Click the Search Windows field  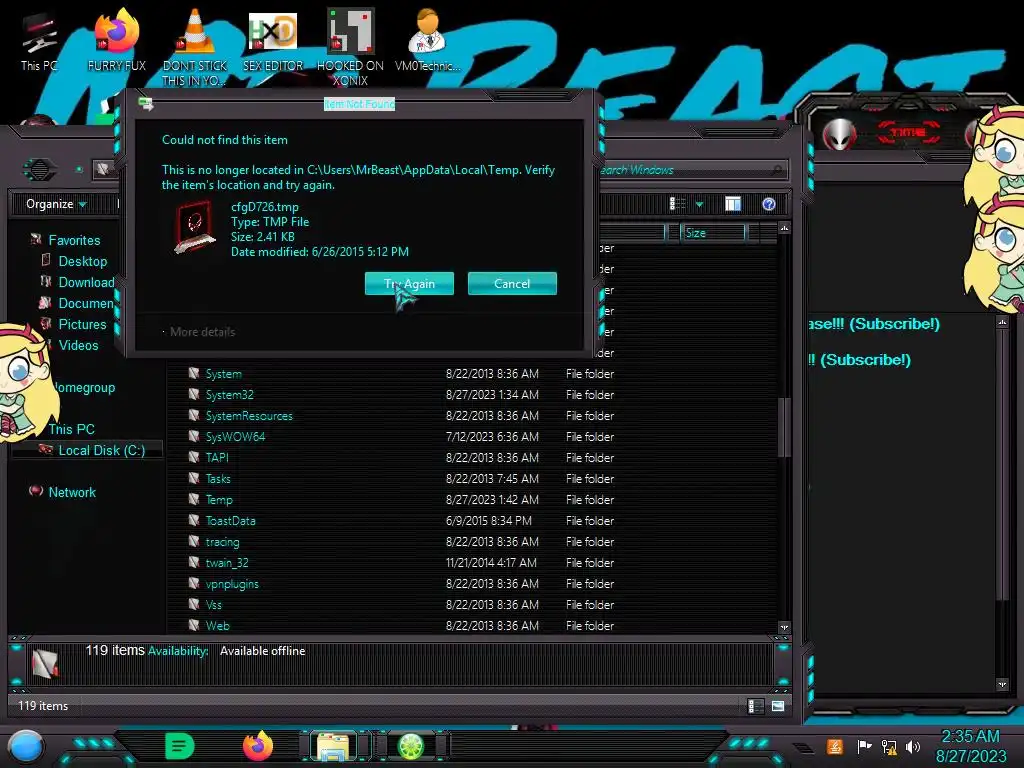click(692, 170)
